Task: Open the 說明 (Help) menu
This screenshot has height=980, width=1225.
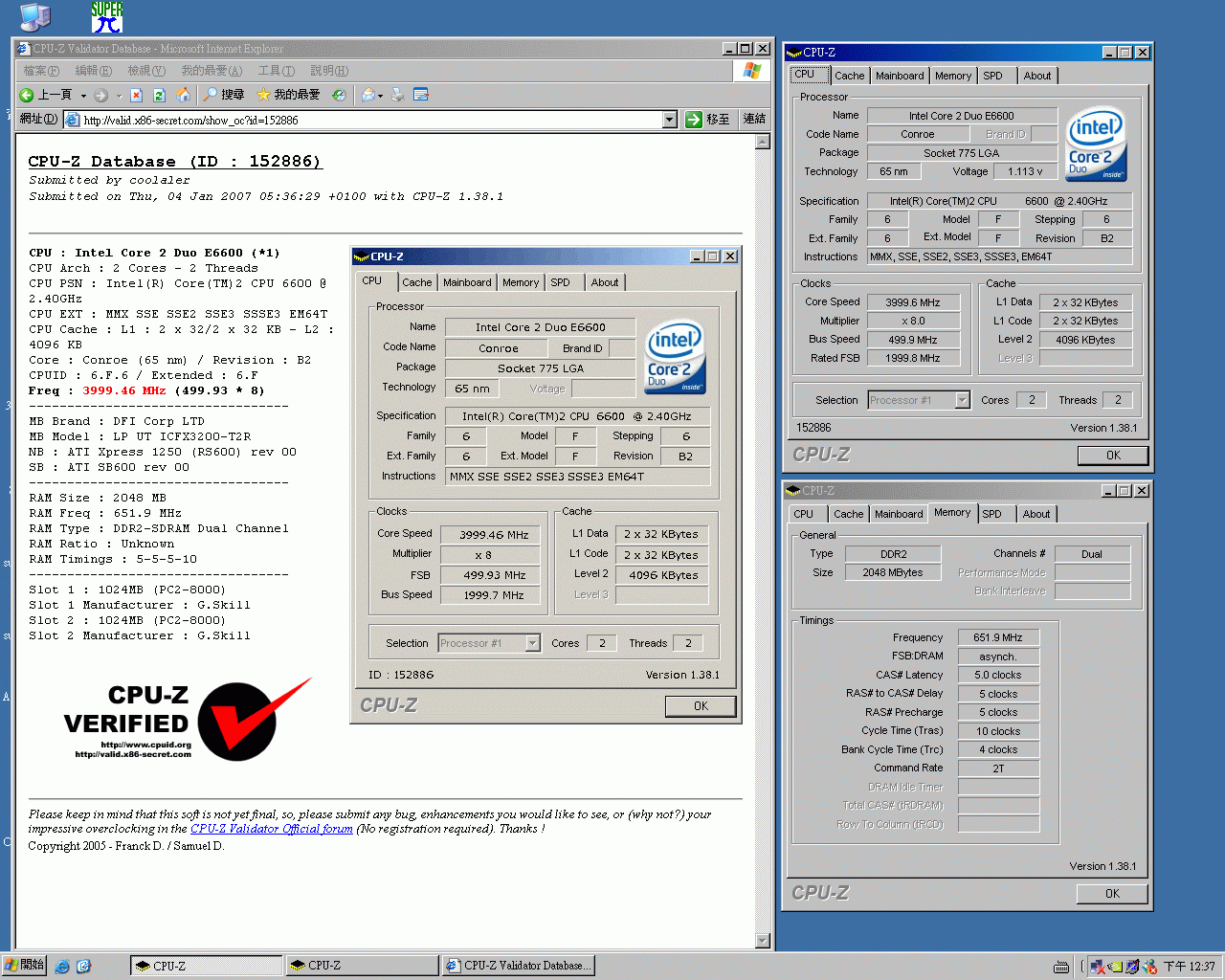Action: pos(329,71)
